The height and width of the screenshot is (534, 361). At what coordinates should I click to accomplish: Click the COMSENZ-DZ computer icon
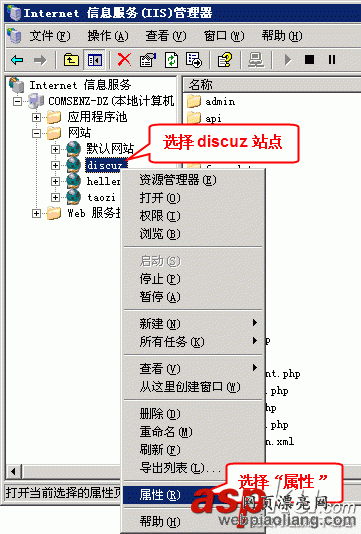click(x=36, y=101)
